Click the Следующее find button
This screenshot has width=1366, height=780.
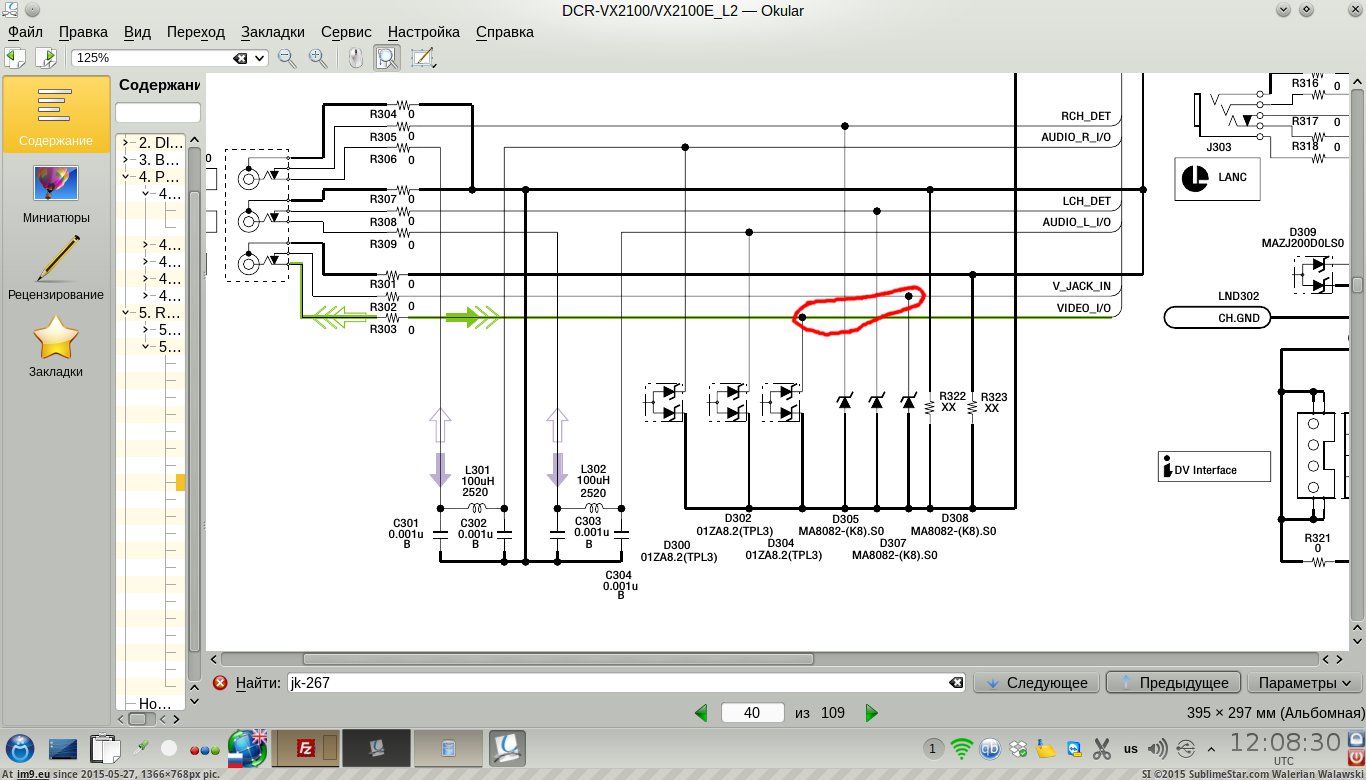(1036, 683)
